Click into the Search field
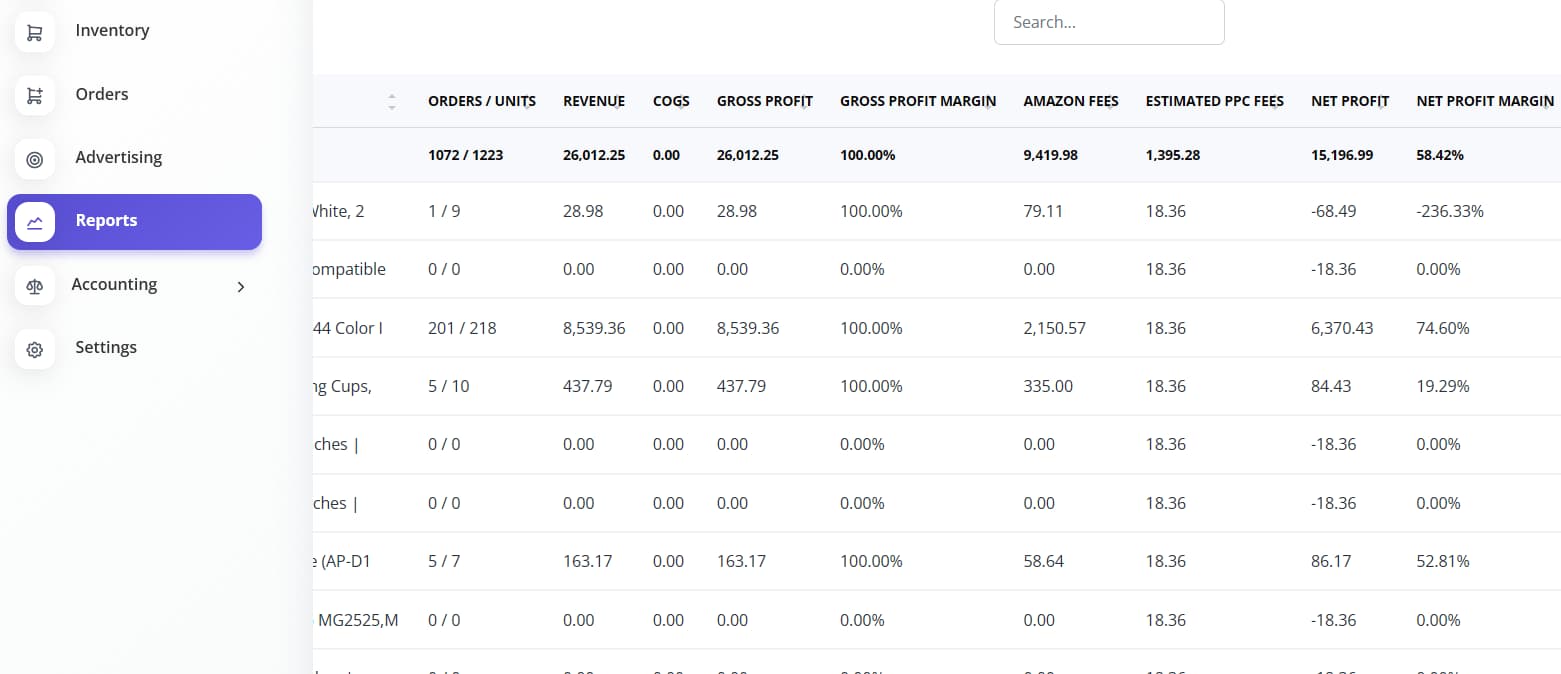 [x=1108, y=22]
